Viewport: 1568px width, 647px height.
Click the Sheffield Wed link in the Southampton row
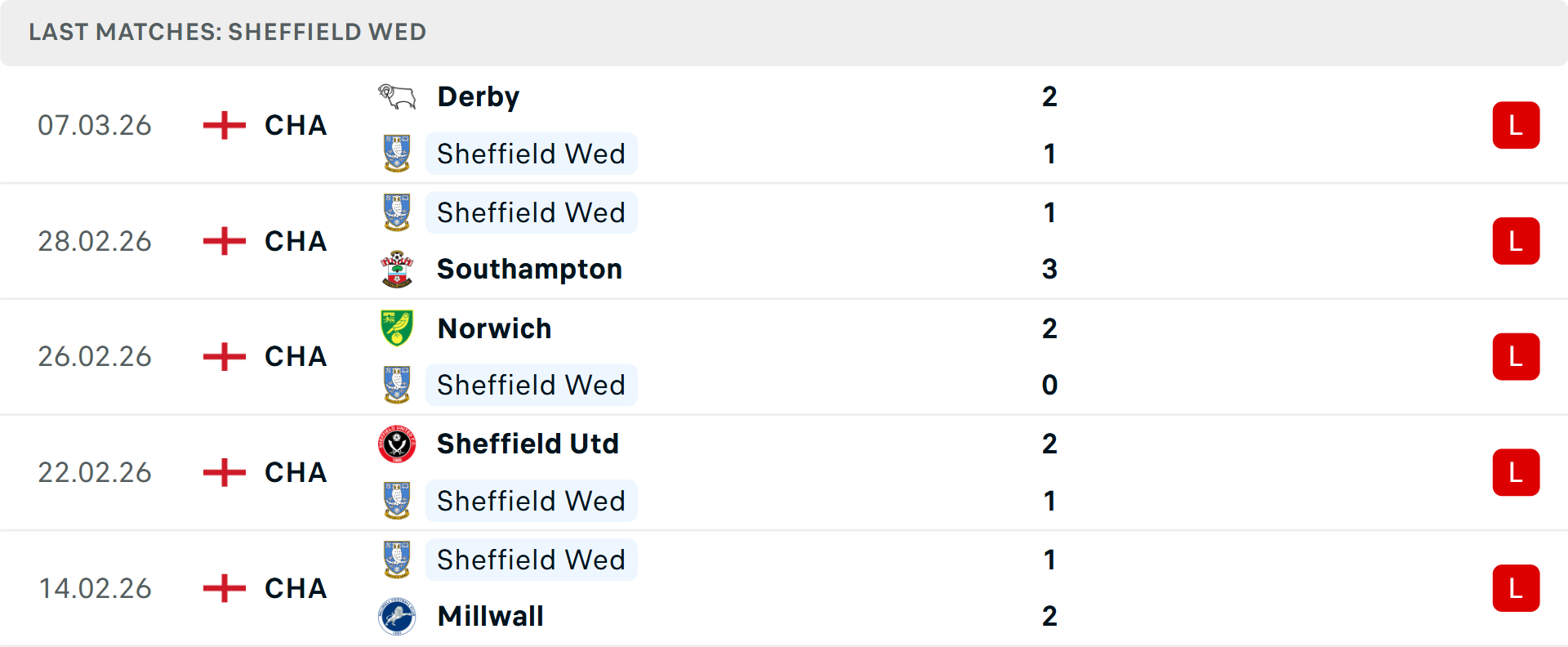click(531, 212)
